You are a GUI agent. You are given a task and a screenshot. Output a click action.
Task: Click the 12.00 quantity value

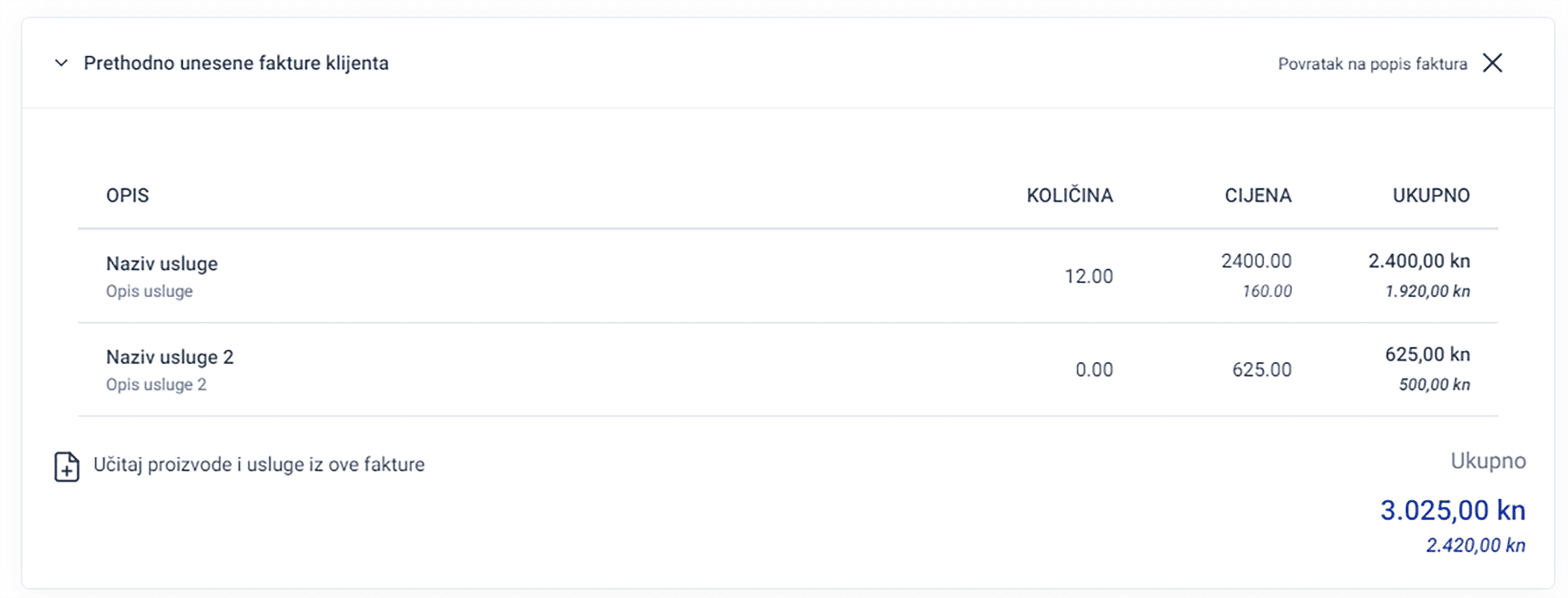click(1089, 276)
